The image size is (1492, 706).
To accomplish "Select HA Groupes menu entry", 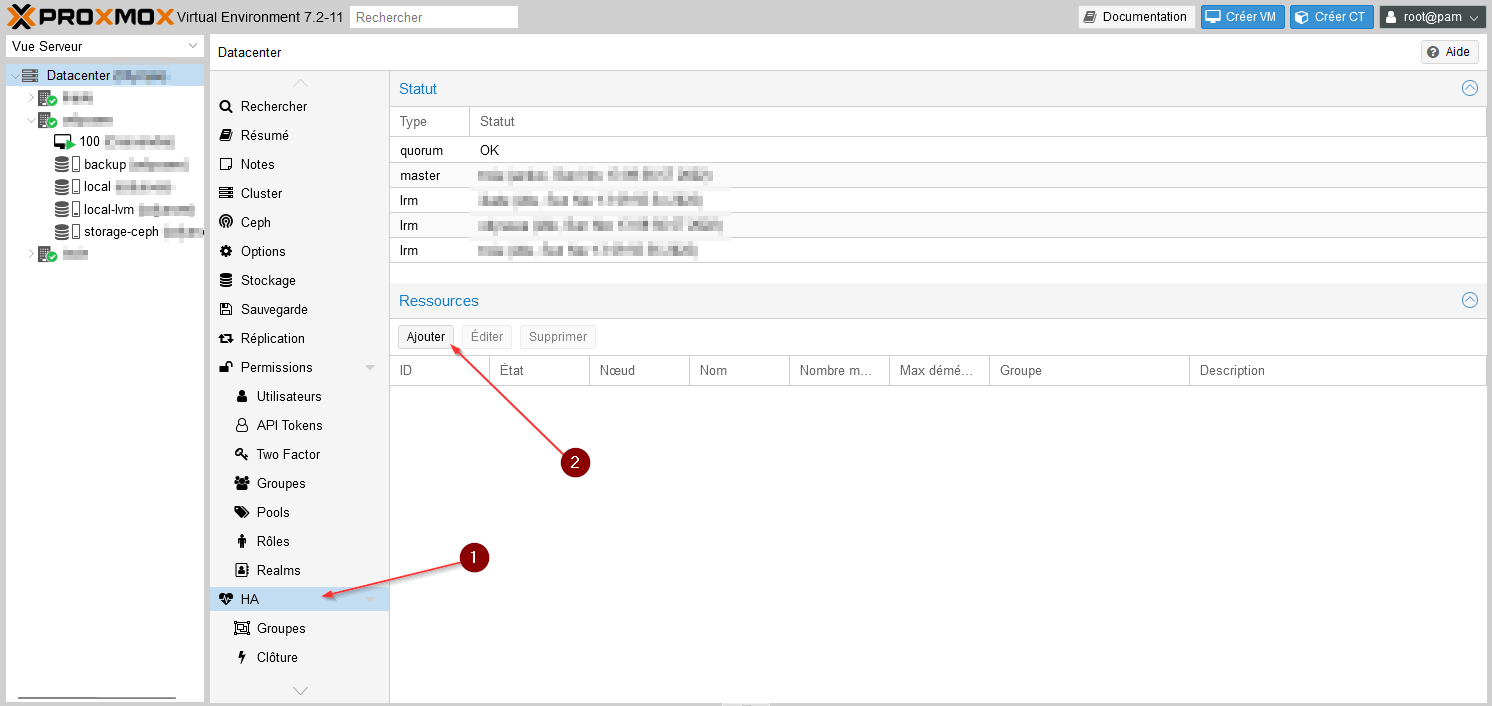I will coord(281,628).
